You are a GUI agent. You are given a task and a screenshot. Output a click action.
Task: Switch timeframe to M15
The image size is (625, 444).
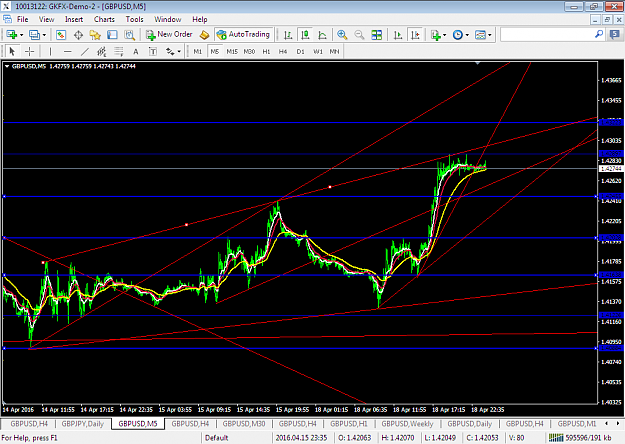(232, 51)
